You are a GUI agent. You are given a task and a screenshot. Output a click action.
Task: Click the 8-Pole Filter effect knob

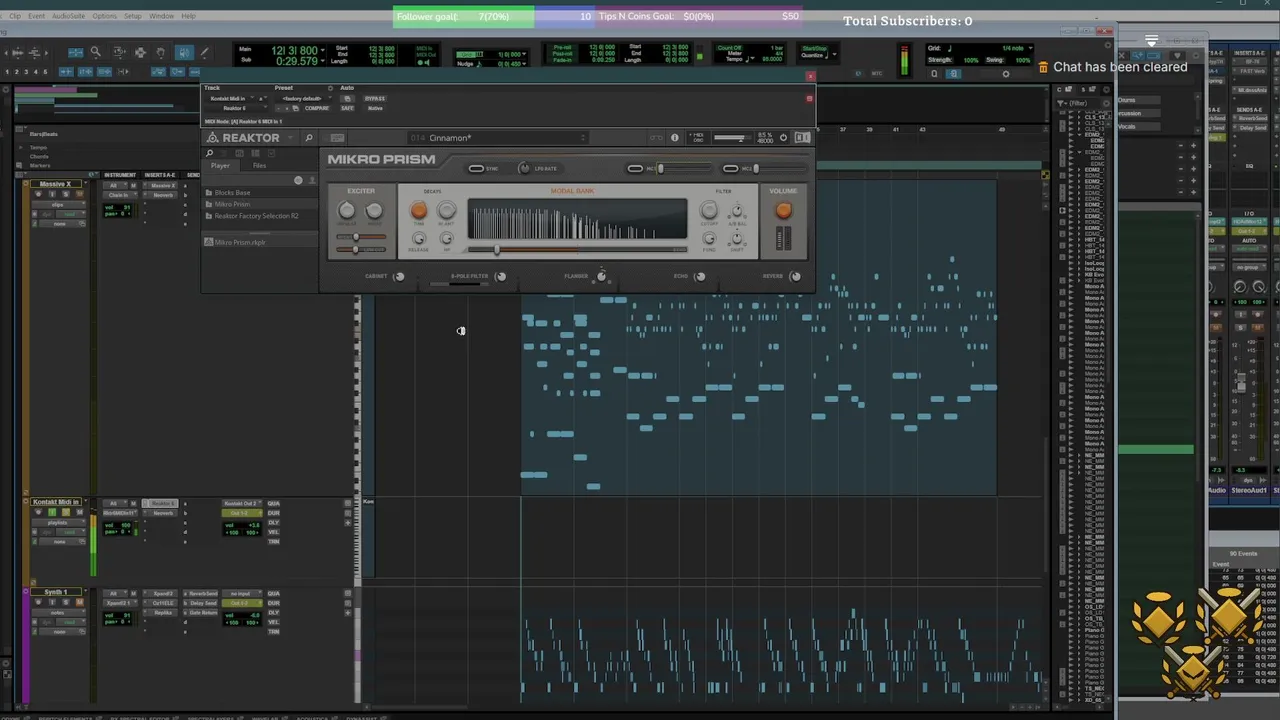click(500, 276)
